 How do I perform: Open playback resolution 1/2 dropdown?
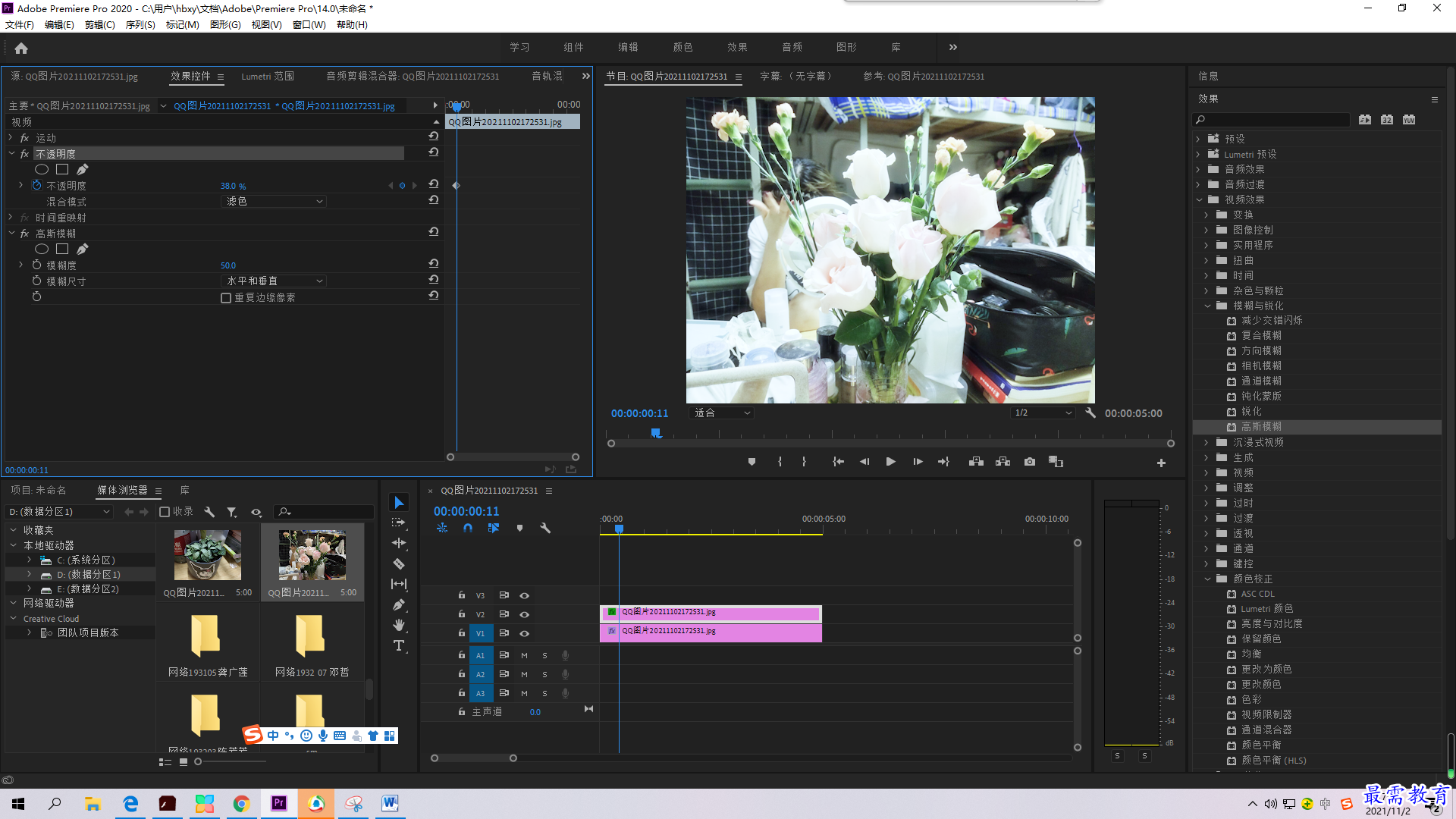(1043, 413)
